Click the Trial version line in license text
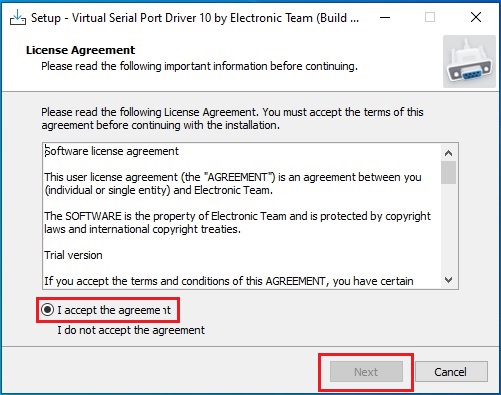 tap(73, 255)
